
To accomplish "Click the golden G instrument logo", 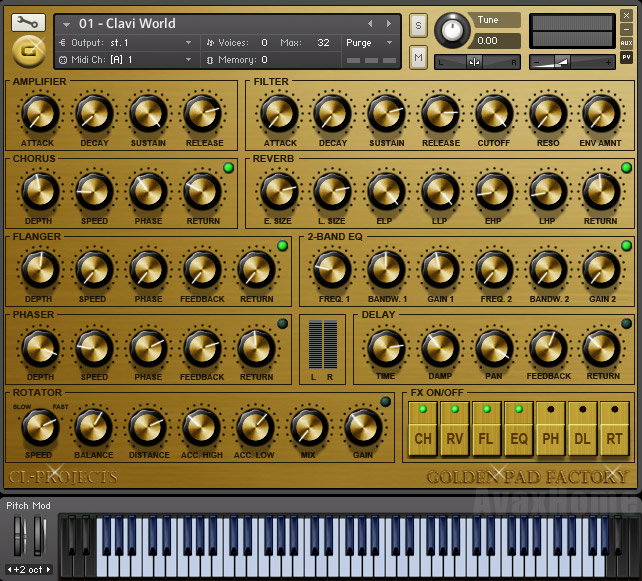I will [x=29, y=52].
